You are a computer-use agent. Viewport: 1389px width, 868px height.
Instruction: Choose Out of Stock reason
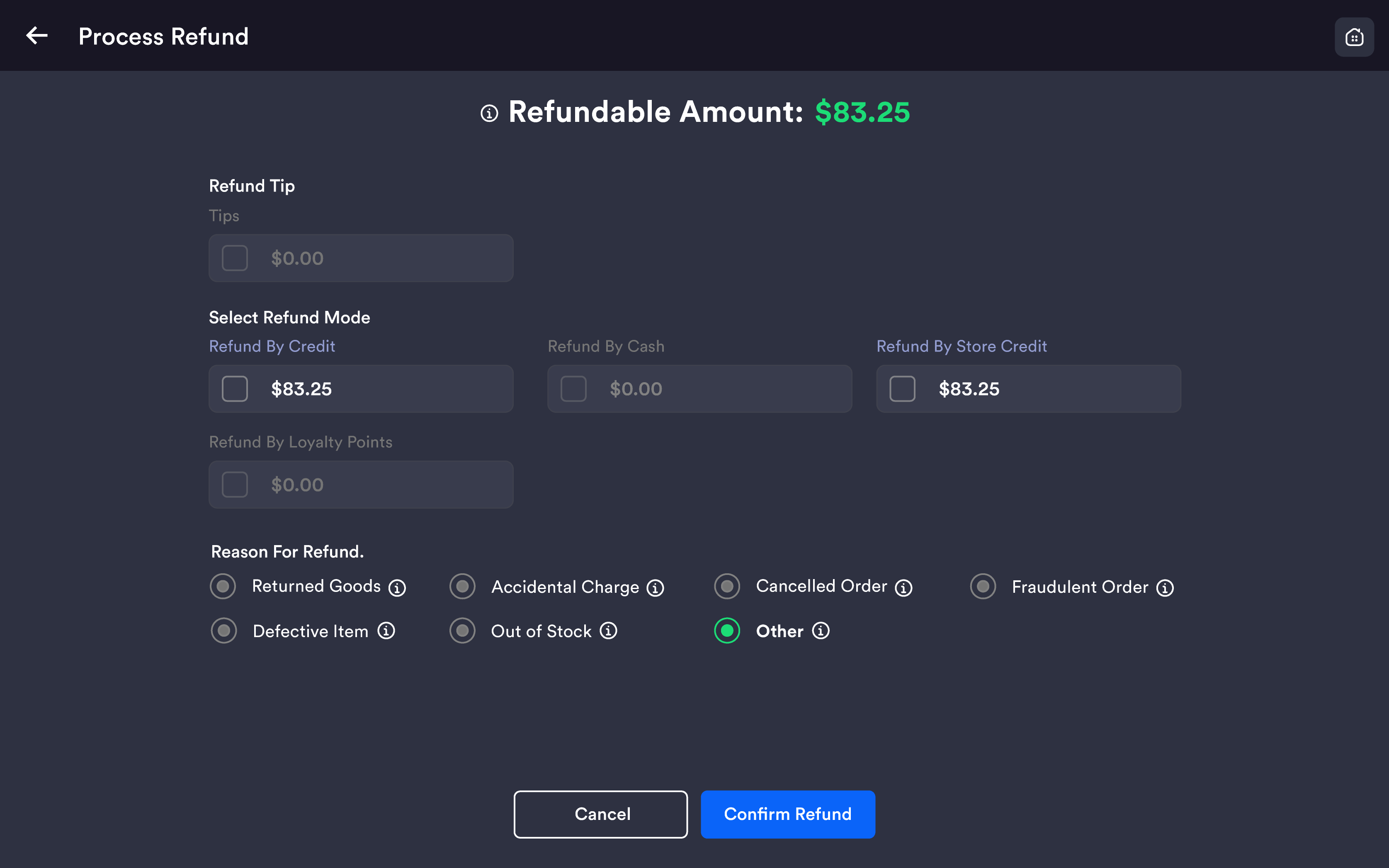(x=462, y=631)
